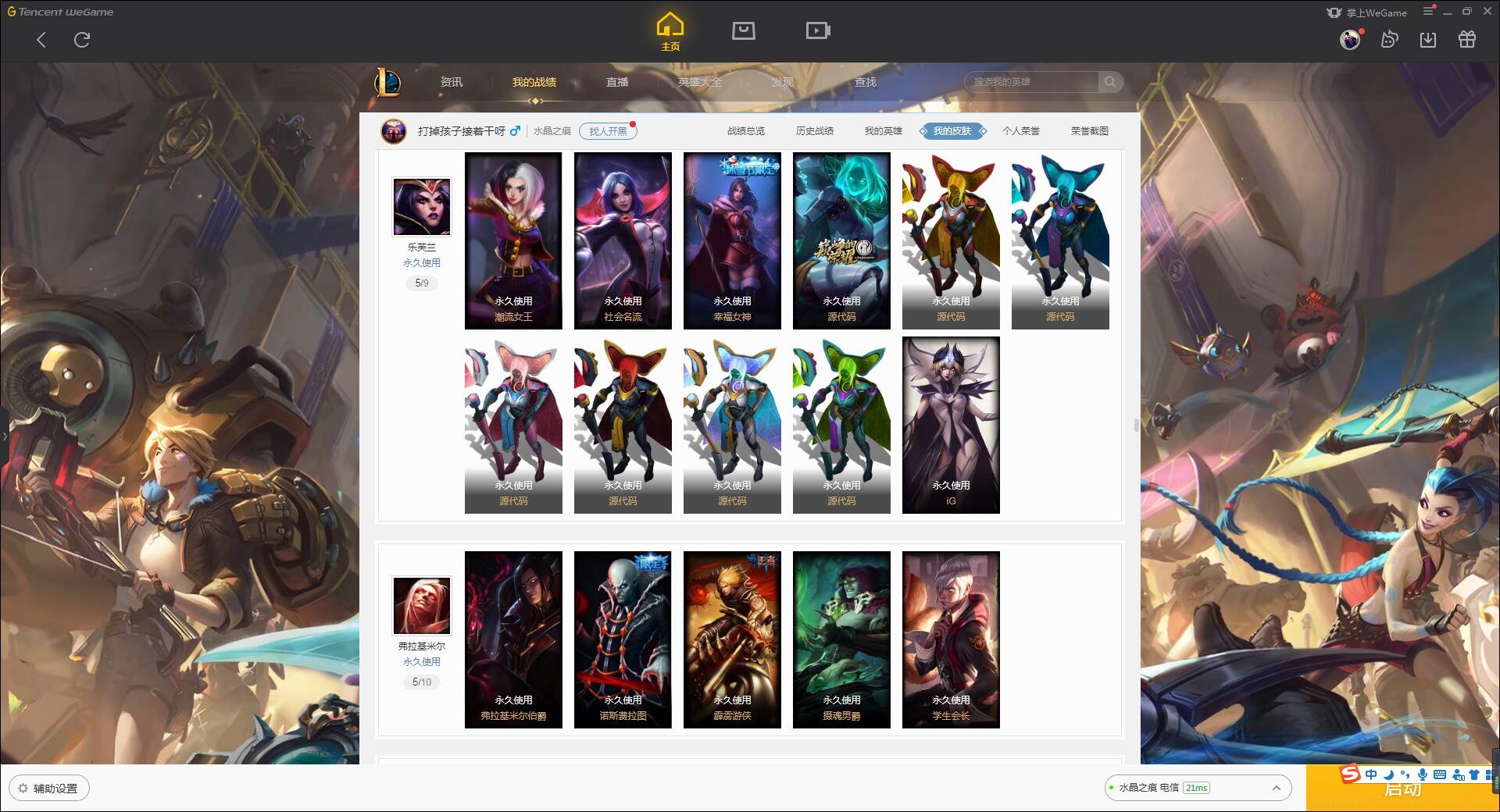Open the gift box rewards icon
This screenshot has width=1500, height=812.
coord(1467,40)
